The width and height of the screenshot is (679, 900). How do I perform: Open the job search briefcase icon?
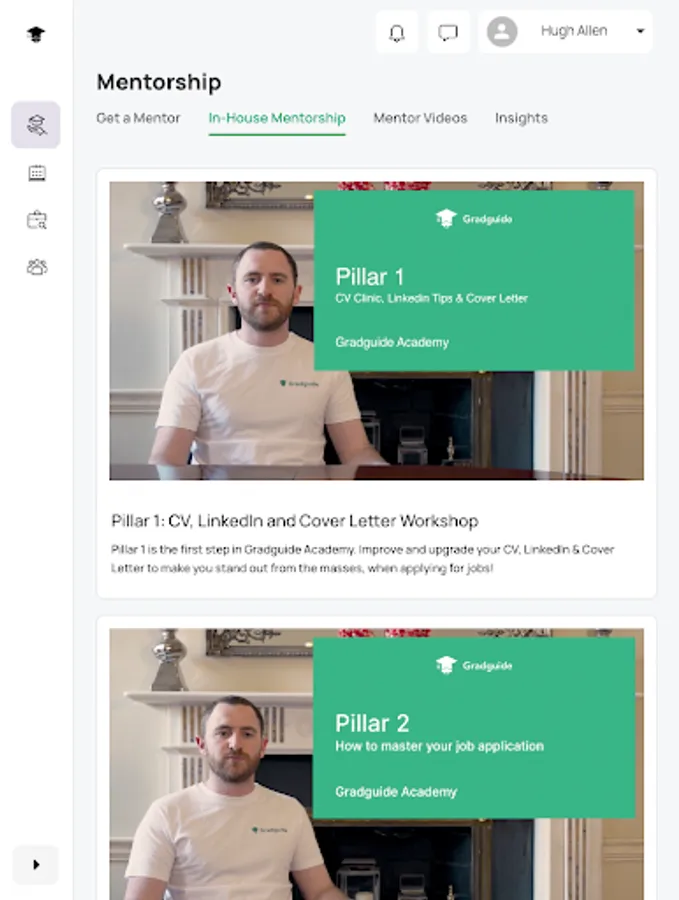pos(37,220)
